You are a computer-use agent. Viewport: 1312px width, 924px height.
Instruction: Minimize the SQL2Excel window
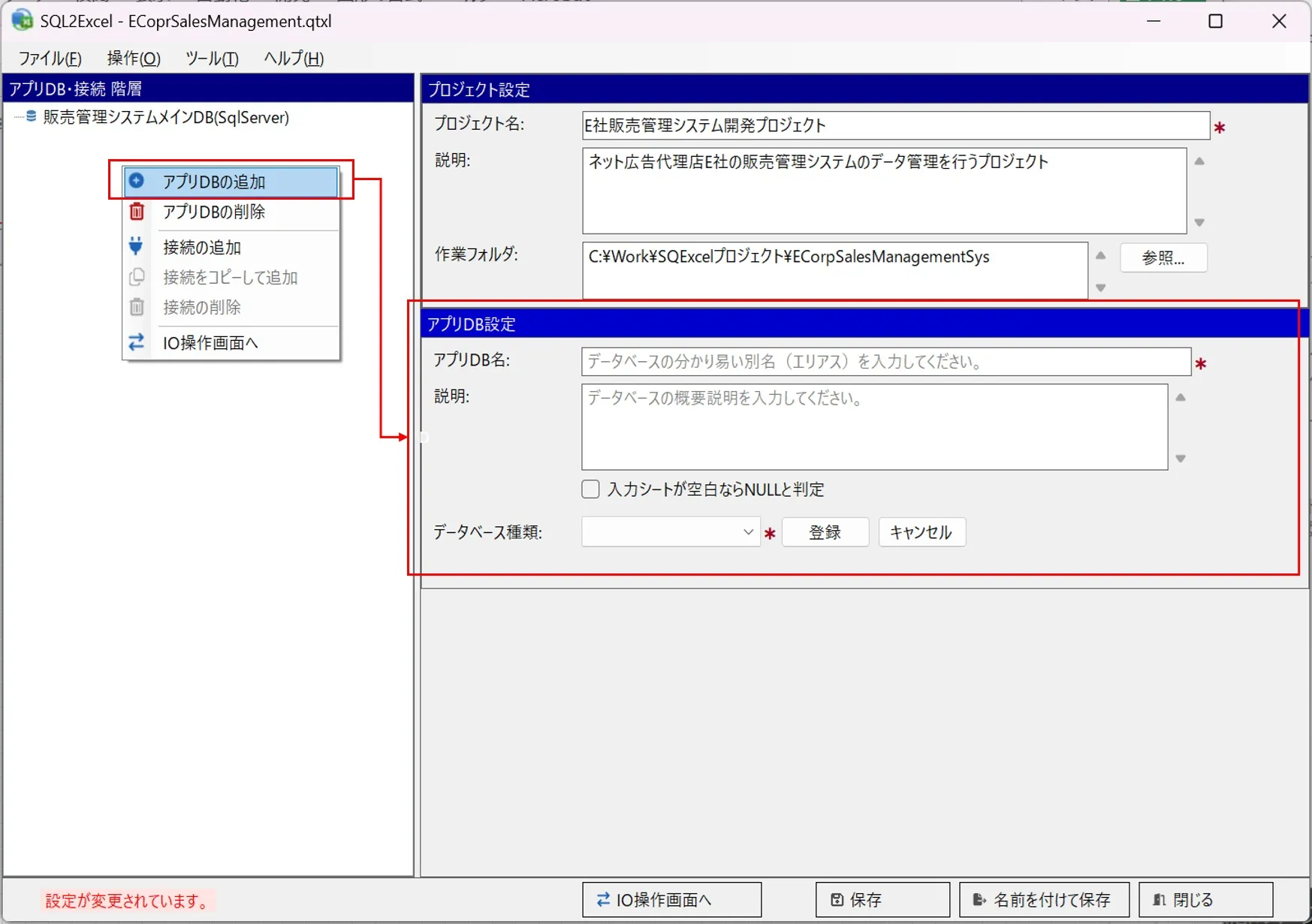[x=1154, y=21]
